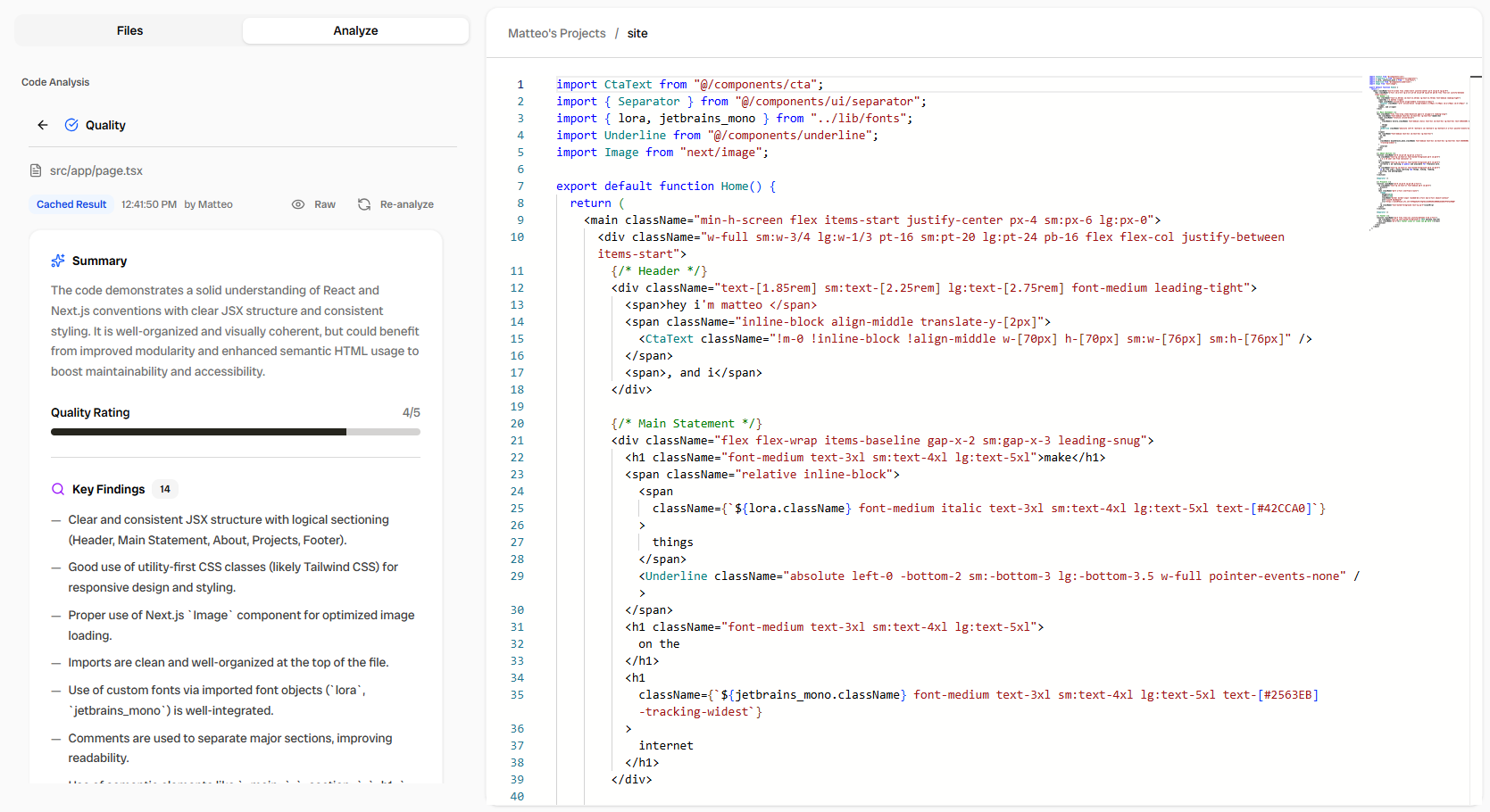Image resolution: width=1490 pixels, height=812 pixels.
Task: Click the Summary section heading
Action: pos(99,261)
